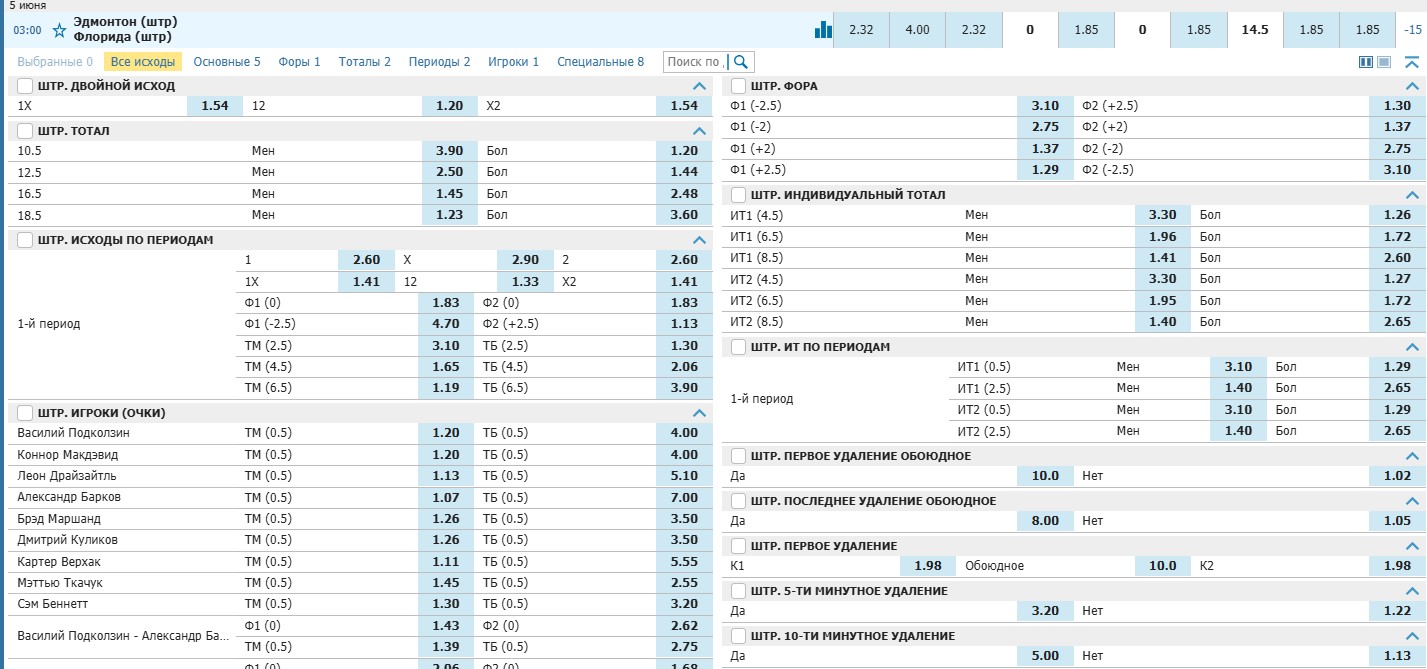This screenshot has height=669, width=1427.
Task: Bet Да on last mutual penalty 8.00
Action: 1045,521
